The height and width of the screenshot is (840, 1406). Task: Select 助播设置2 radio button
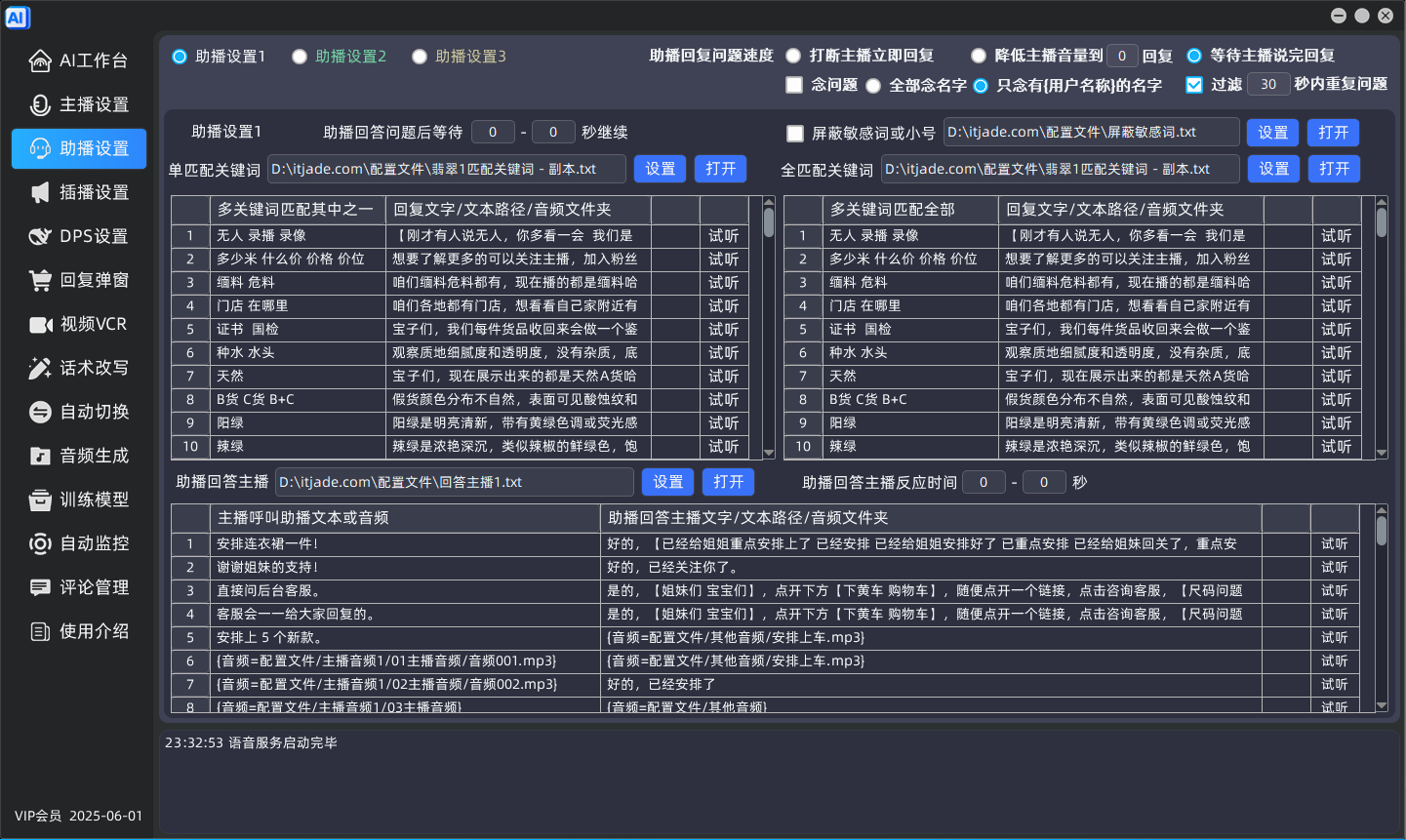tap(300, 57)
